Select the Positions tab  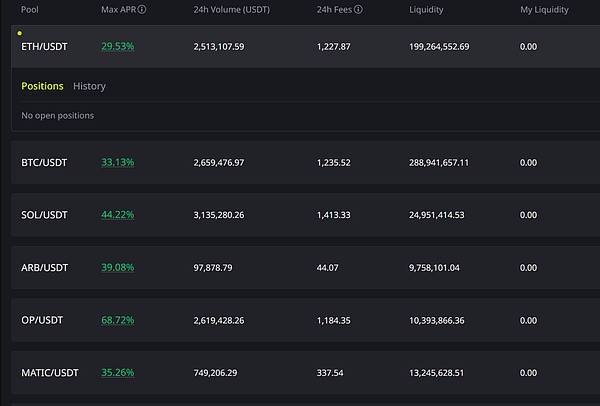tap(42, 87)
